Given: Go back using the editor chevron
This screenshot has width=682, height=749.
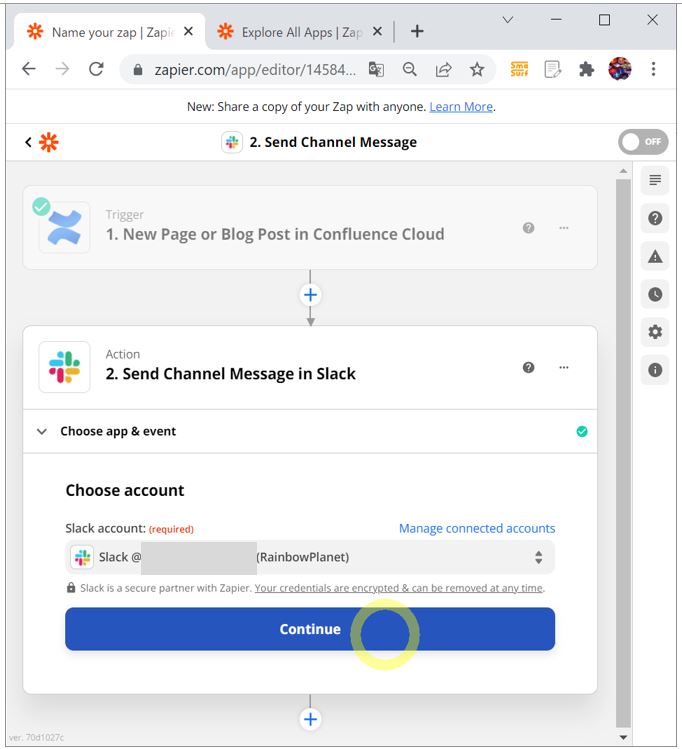Looking at the screenshot, I should (28, 142).
